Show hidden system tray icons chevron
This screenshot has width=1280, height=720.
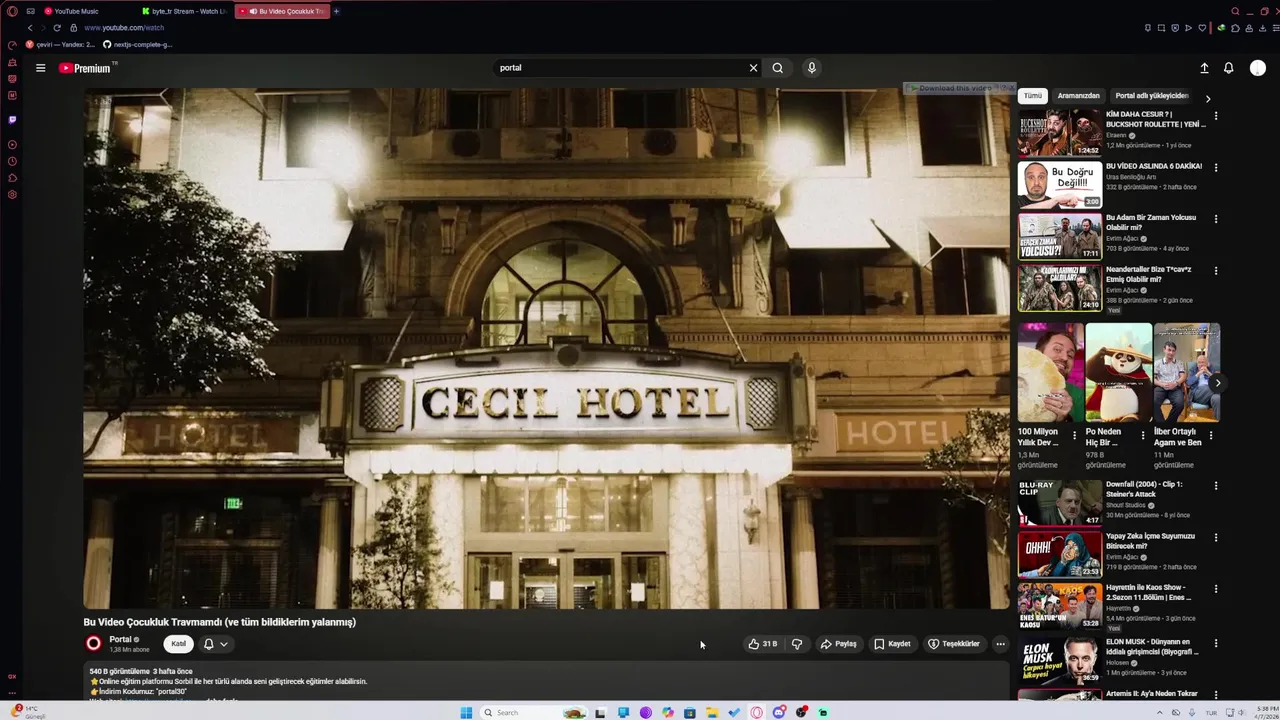1159,713
